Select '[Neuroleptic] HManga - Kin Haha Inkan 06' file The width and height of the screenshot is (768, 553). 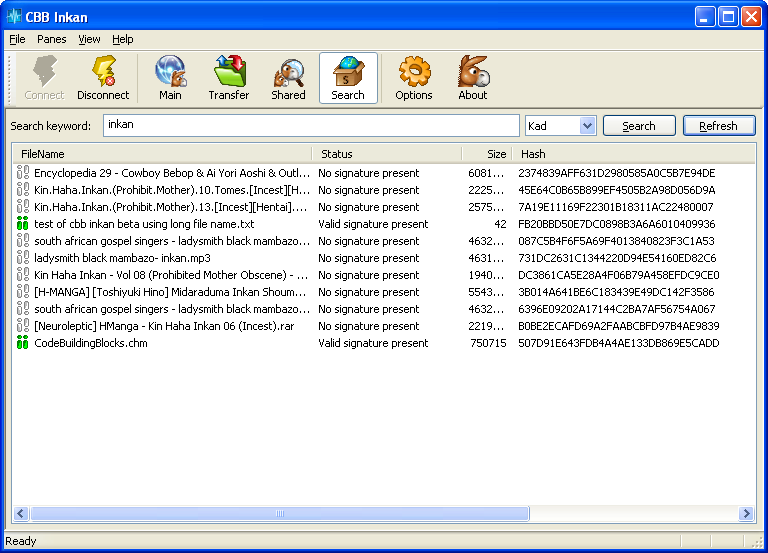164,326
